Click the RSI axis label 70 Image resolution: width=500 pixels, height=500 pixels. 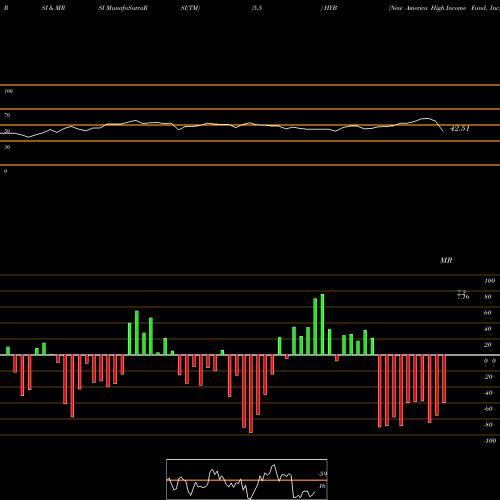(7, 115)
